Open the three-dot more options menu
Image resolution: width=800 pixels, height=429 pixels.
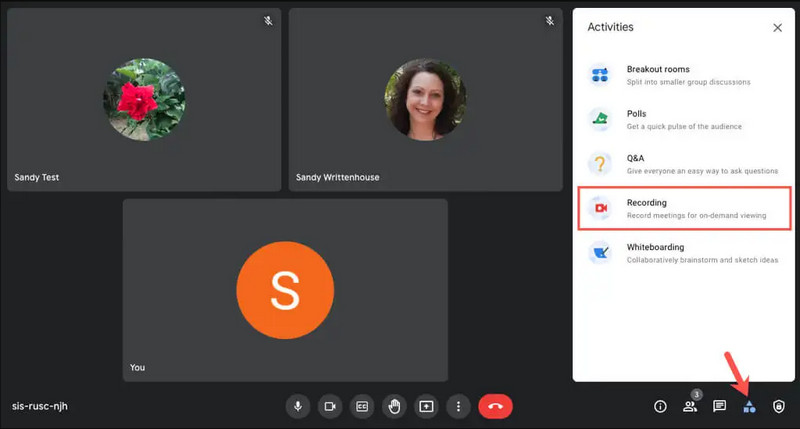pyautogui.click(x=458, y=406)
